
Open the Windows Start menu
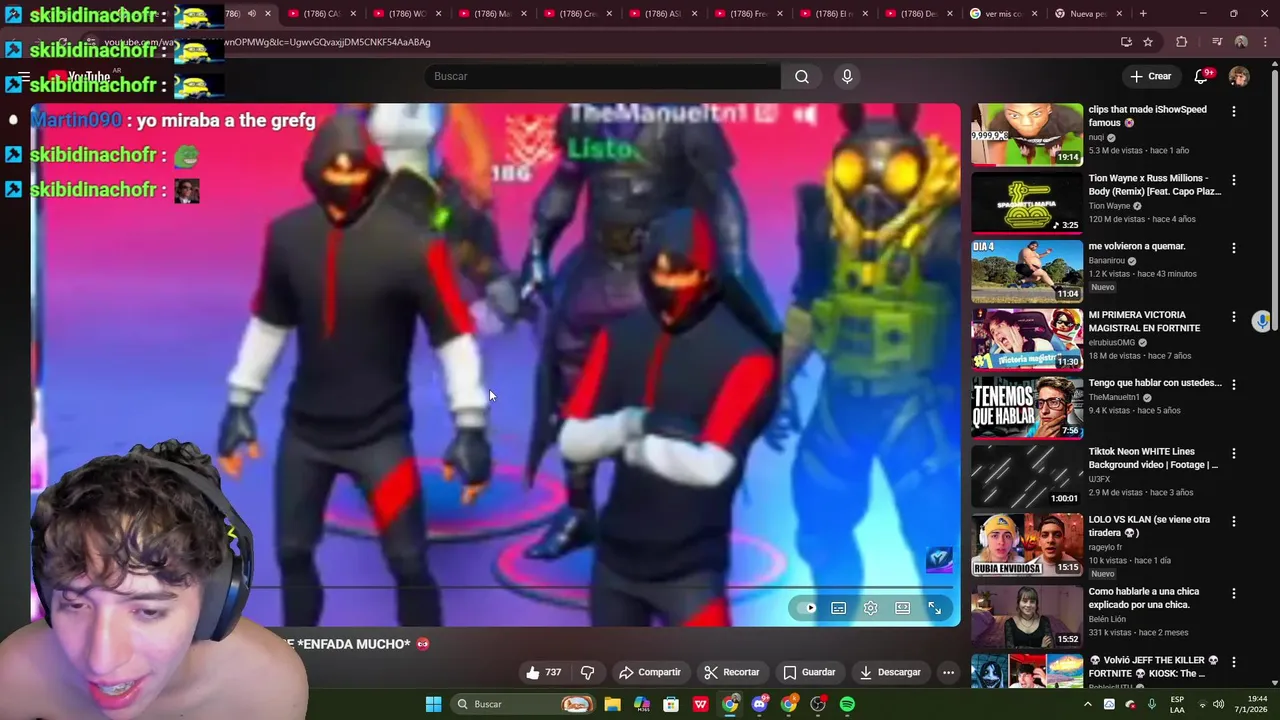pos(433,704)
